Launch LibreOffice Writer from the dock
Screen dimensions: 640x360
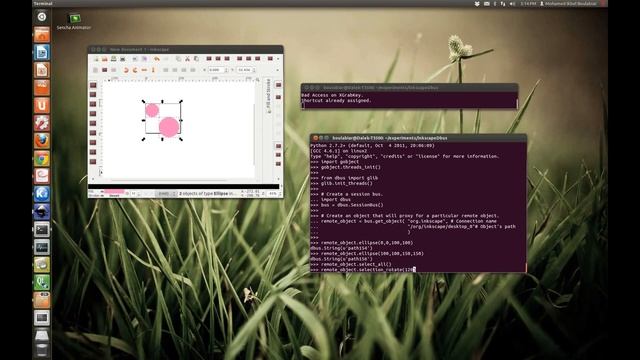coord(42,52)
